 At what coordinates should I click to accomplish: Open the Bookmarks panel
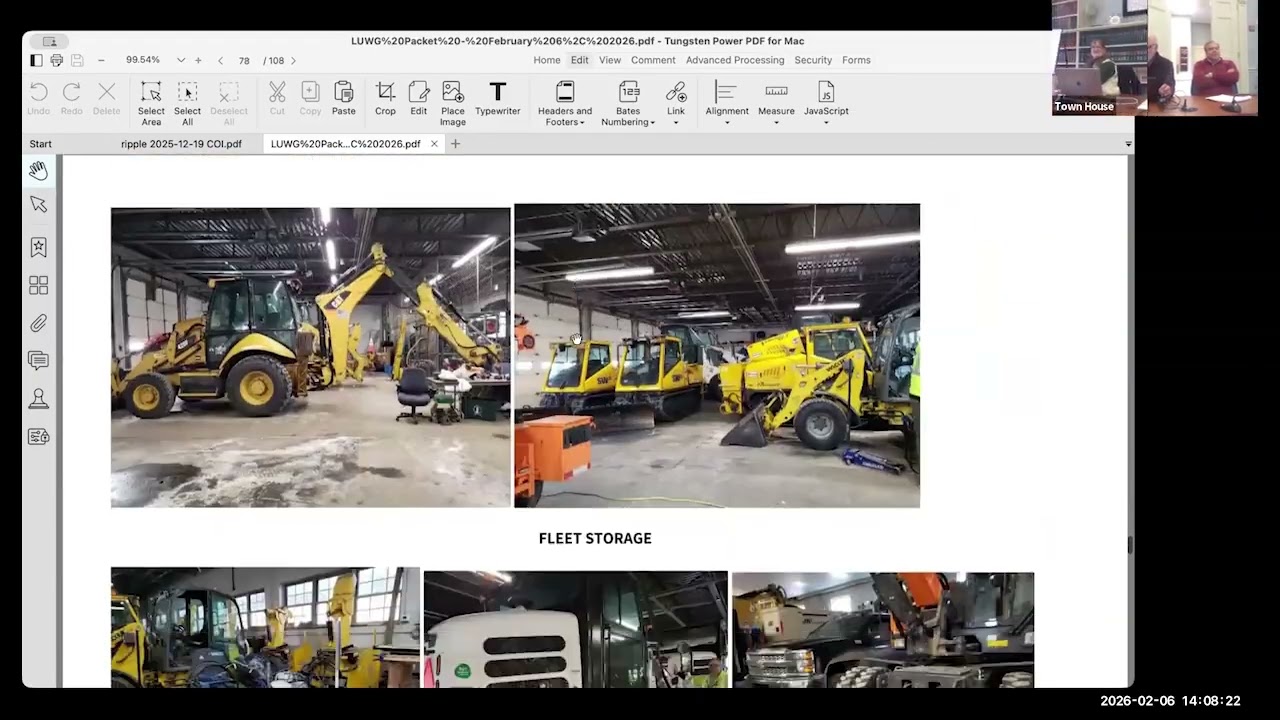pos(38,247)
